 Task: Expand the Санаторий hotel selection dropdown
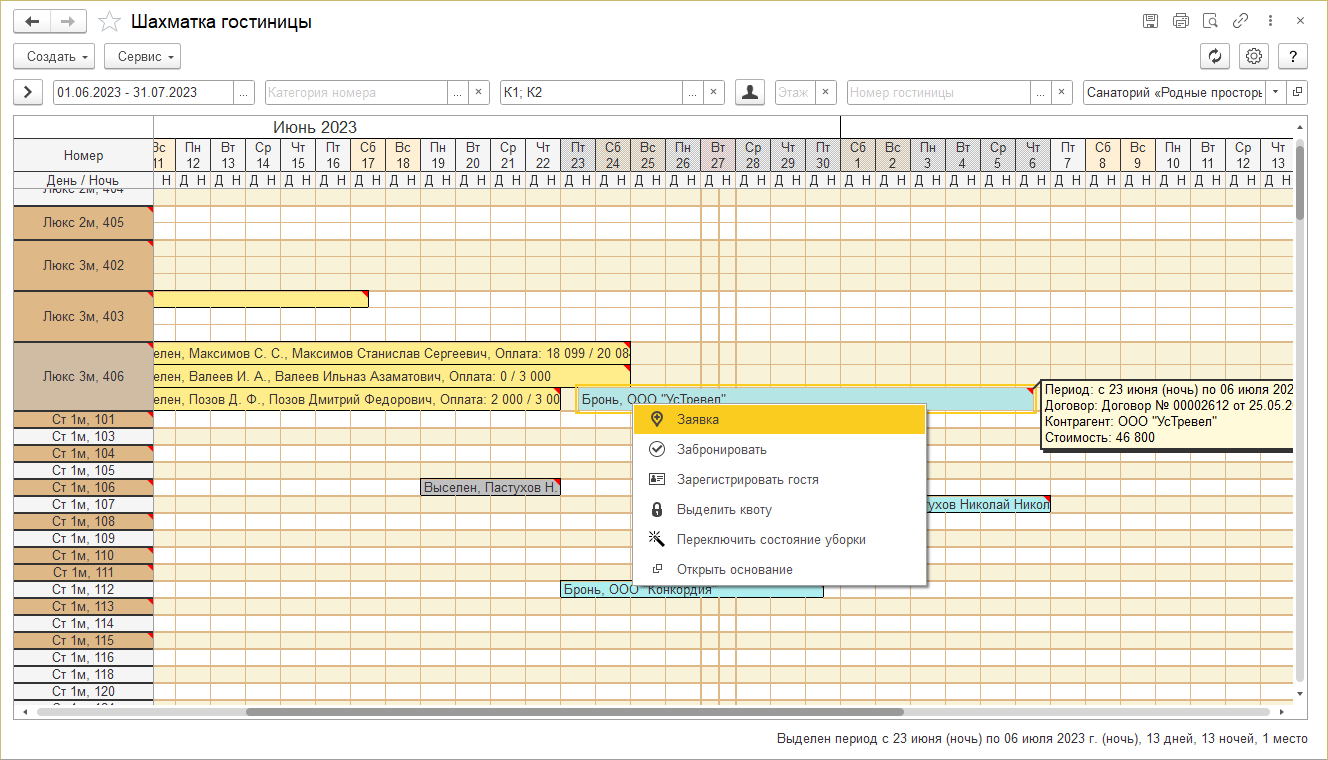[x=1275, y=92]
